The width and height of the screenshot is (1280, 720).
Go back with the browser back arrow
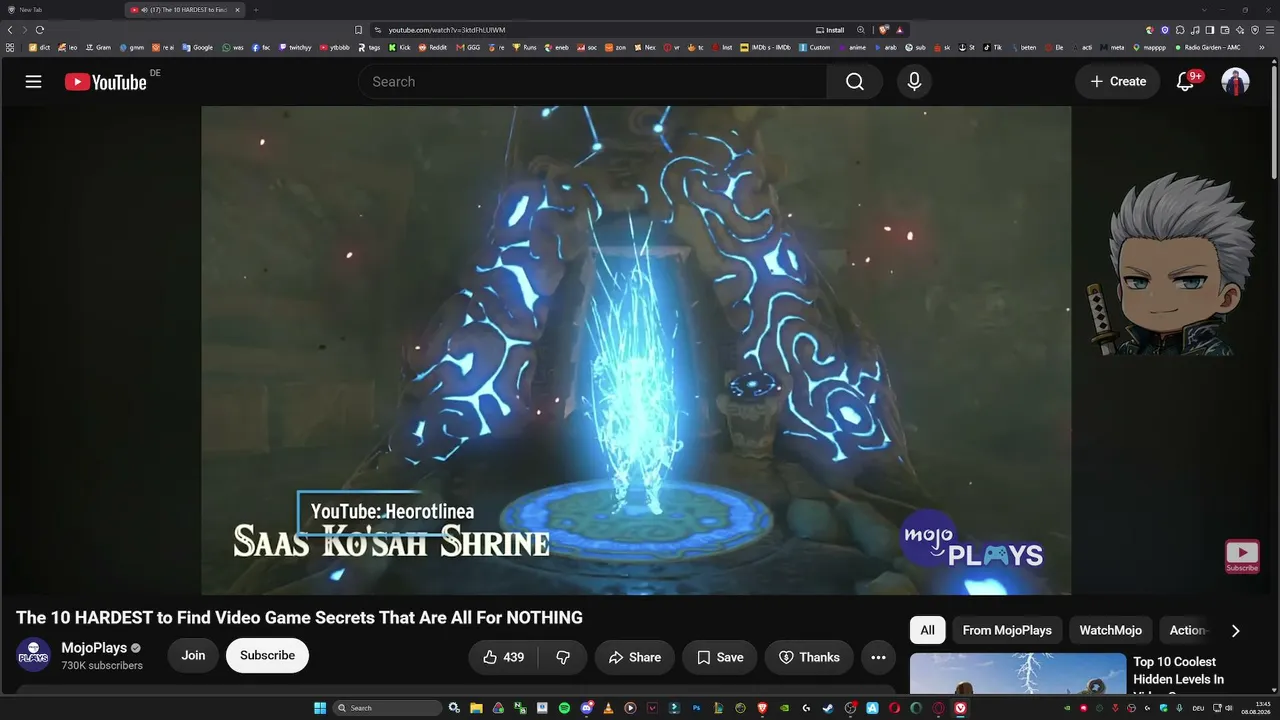(x=11, y=30)
